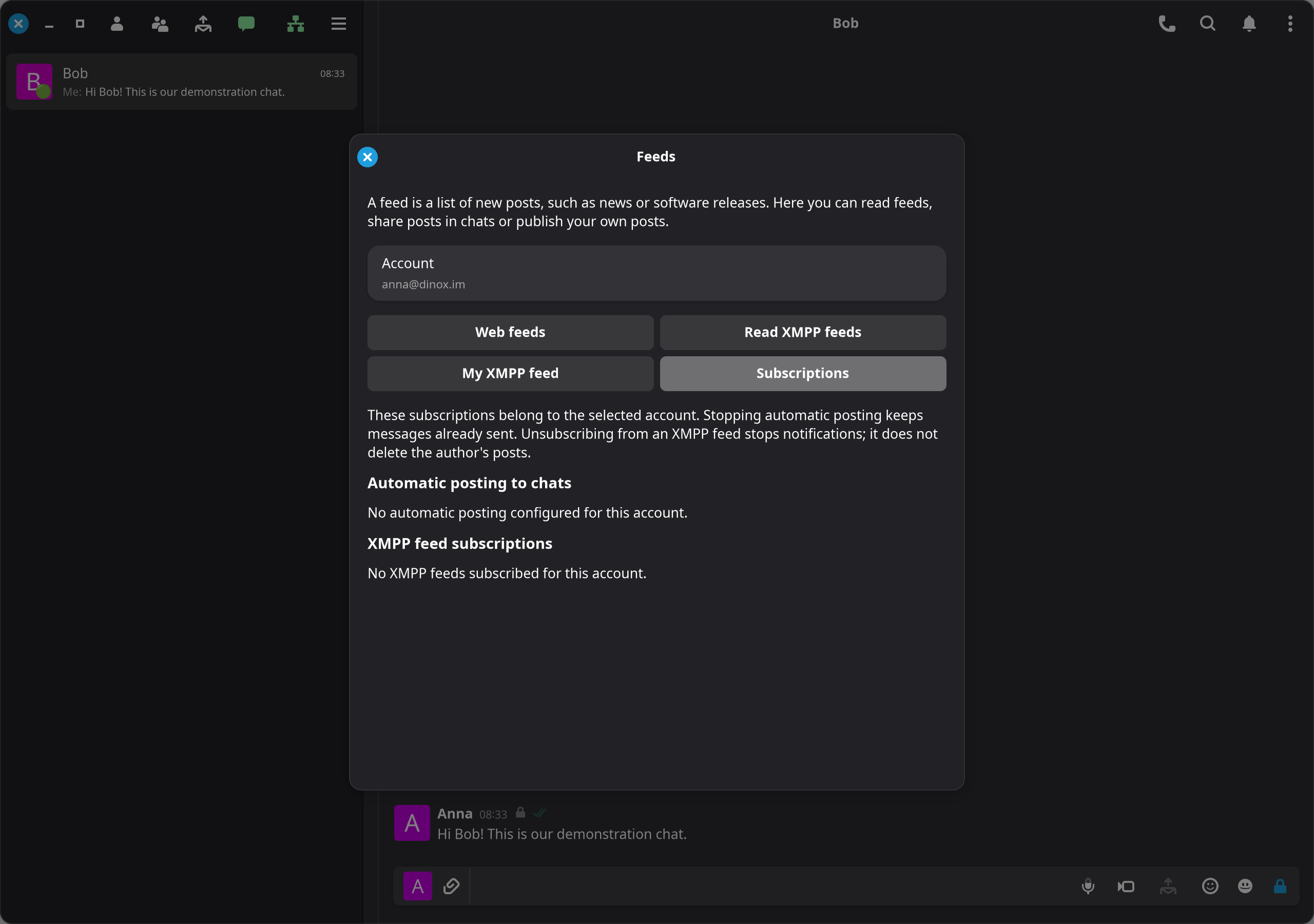Open the three-dot conversation menu
Viewport: 1314px width, 924px height.
(x=1290, y=24)
